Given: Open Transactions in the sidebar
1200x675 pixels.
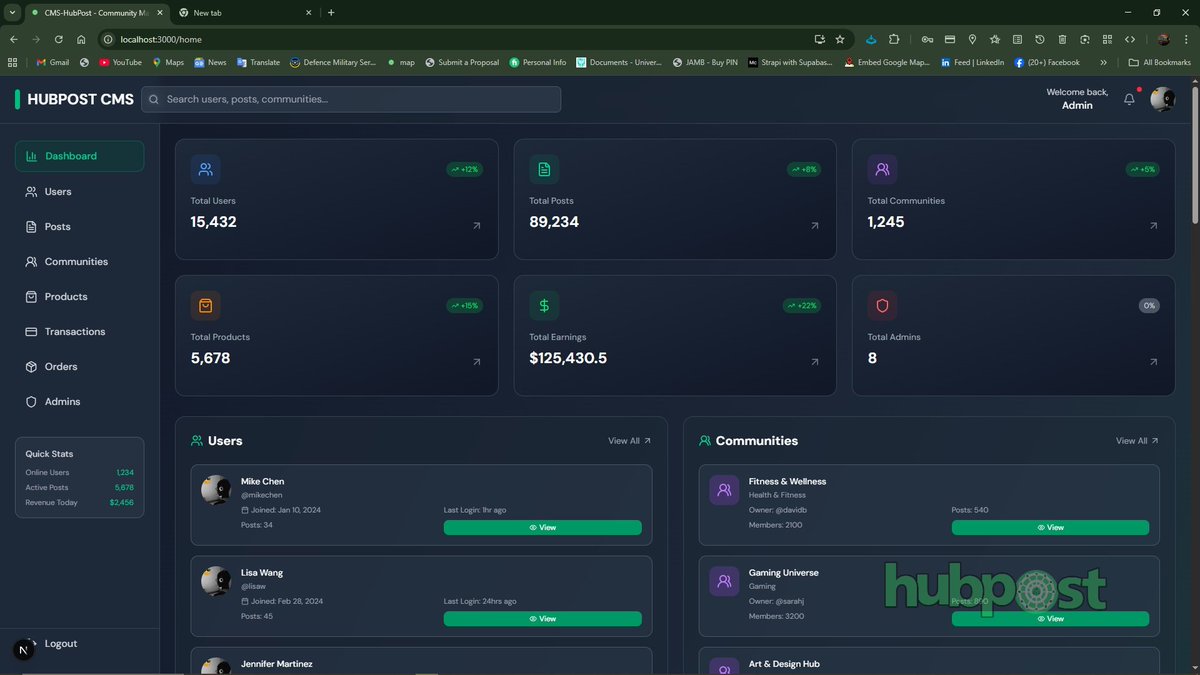Looking at the screenshot, I should (79, 331).
